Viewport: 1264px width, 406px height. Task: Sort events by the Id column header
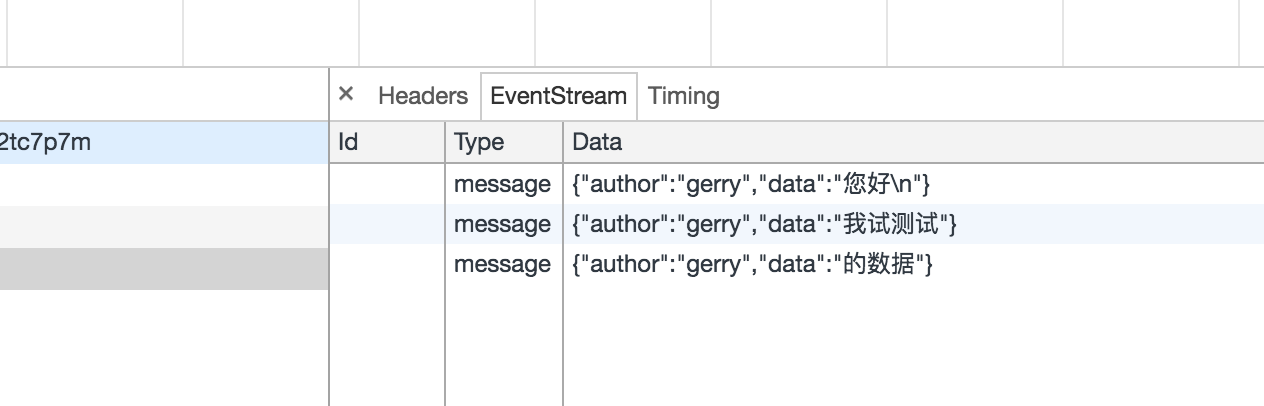(x=387, y=142)
